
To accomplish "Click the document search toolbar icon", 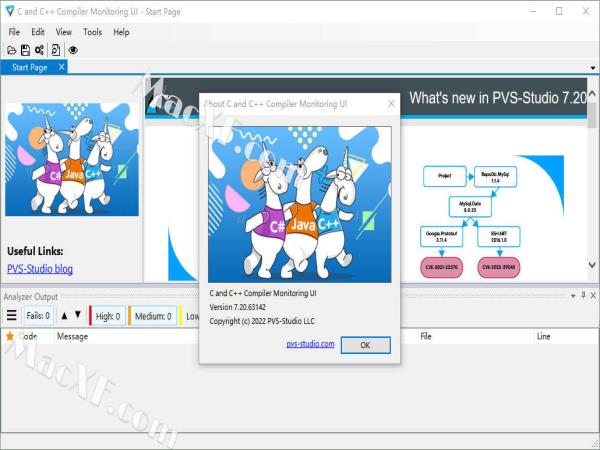I will pyautogui.click(x=55, y=50).
